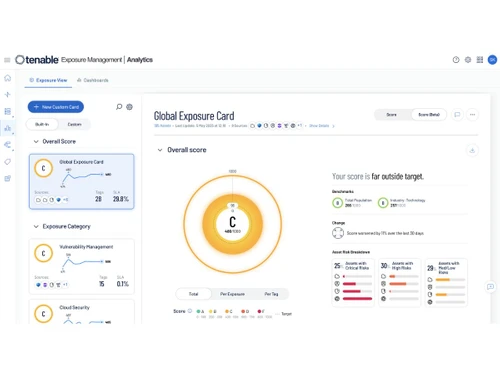Open the Home icon in left sidebar
Screen dimensions: 500x375
point(8,78)
